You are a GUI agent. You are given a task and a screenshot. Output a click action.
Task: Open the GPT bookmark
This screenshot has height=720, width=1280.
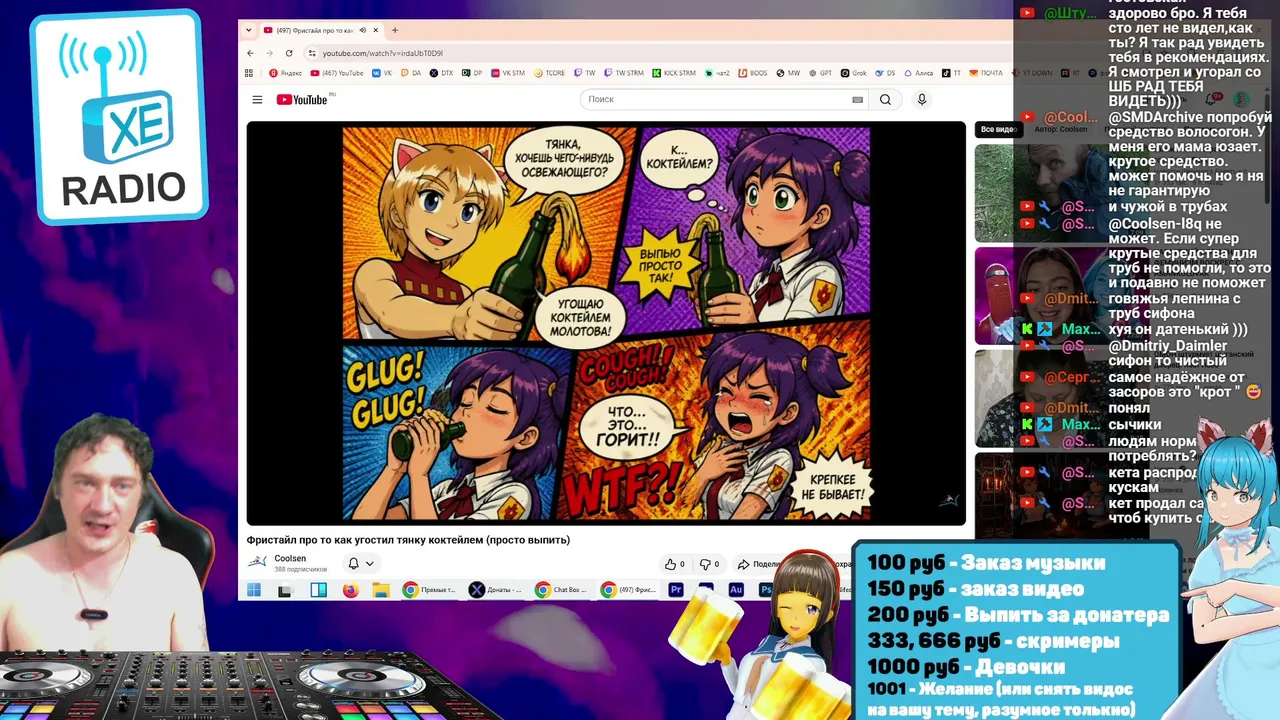[x=820, y=73]
